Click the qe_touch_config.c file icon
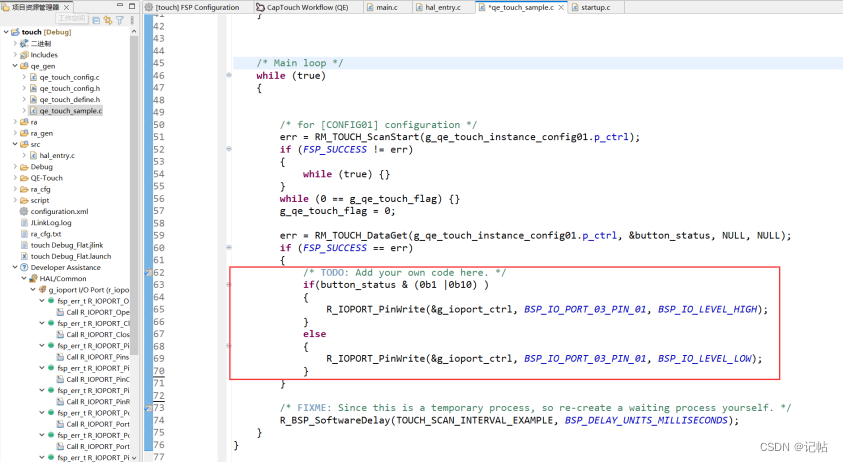The width and height of the screenshot is (843, 462). [33, 77]
